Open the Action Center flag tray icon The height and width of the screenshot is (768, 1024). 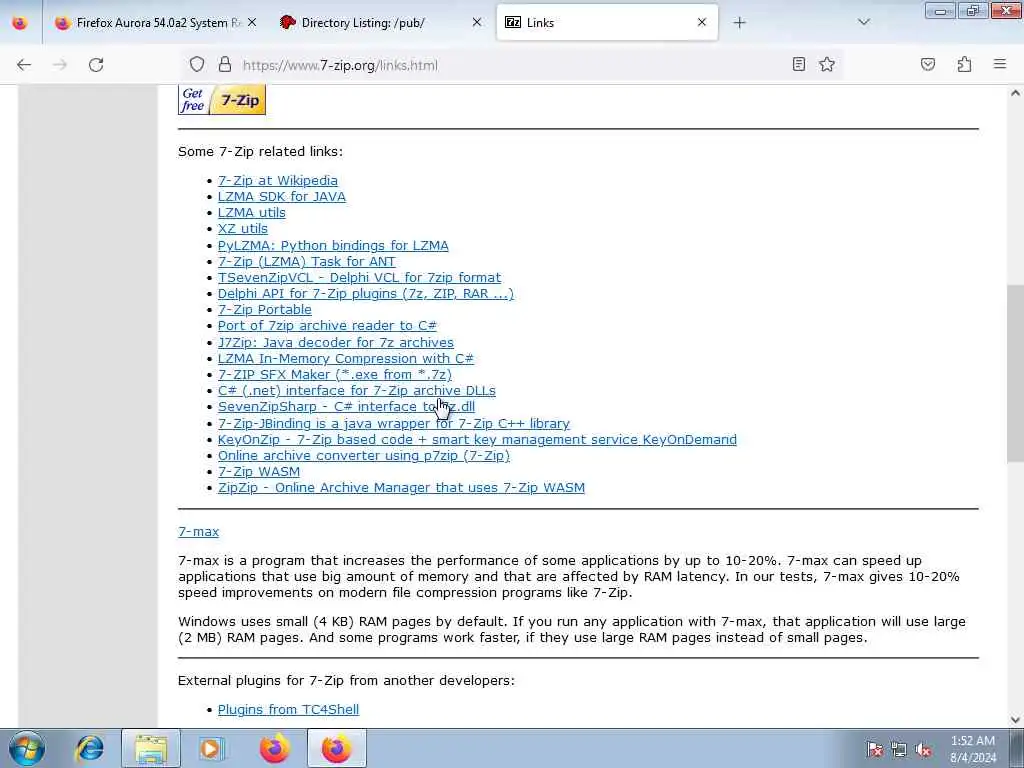[875, 750]
